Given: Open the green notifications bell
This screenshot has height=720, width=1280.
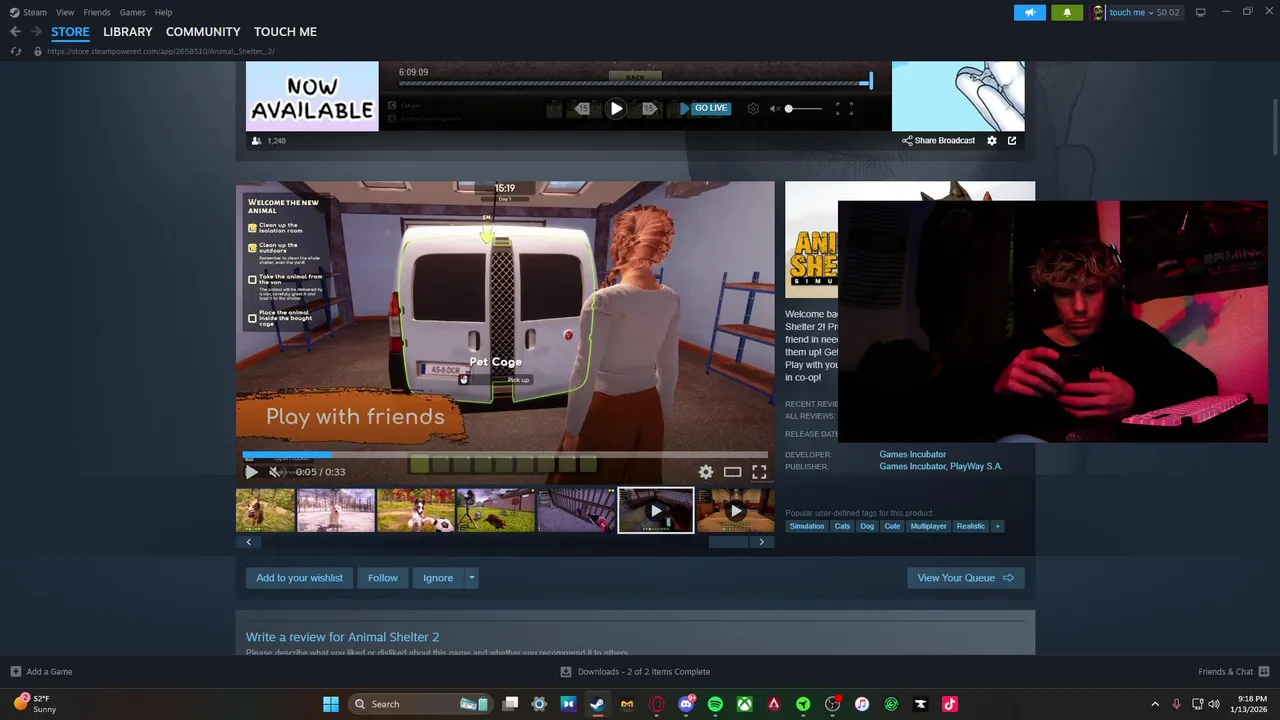Looking at the screenshot, I should coord(1067,12).
